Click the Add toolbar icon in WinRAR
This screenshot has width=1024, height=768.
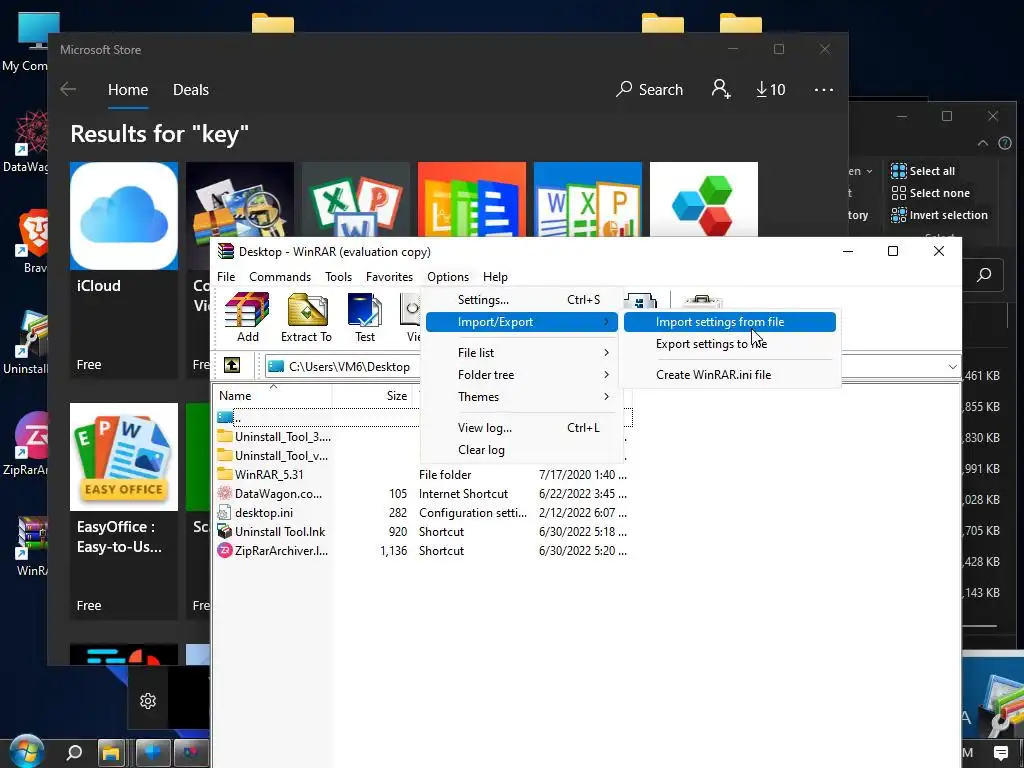[247, 317]
